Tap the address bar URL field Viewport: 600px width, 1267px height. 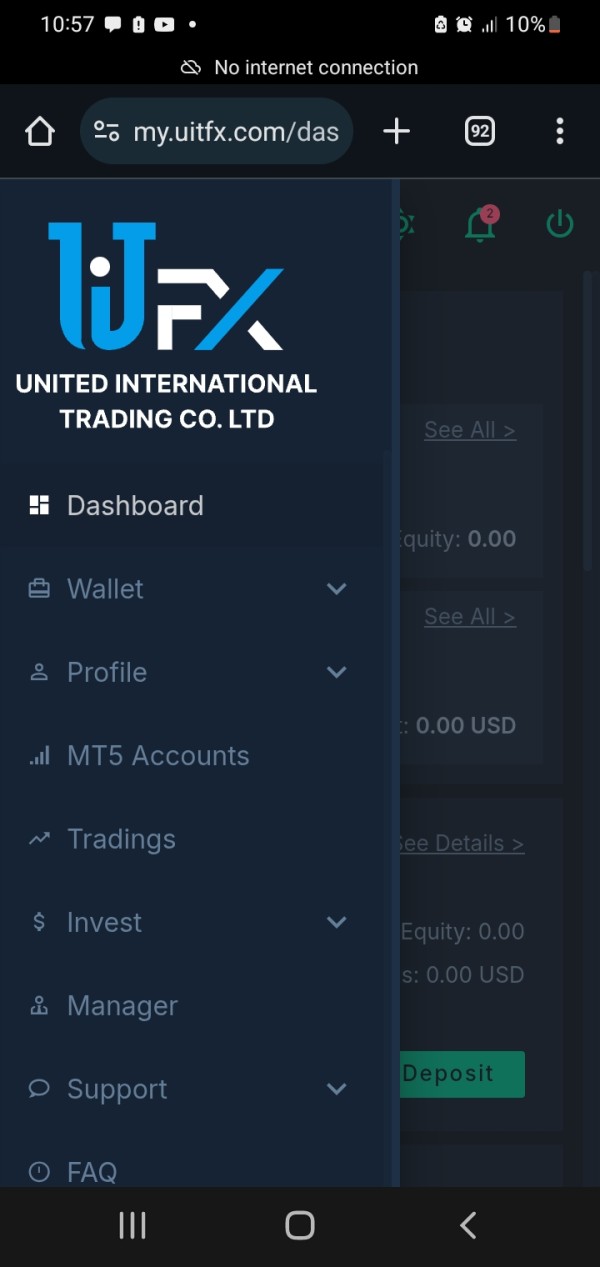coord(236,131)
